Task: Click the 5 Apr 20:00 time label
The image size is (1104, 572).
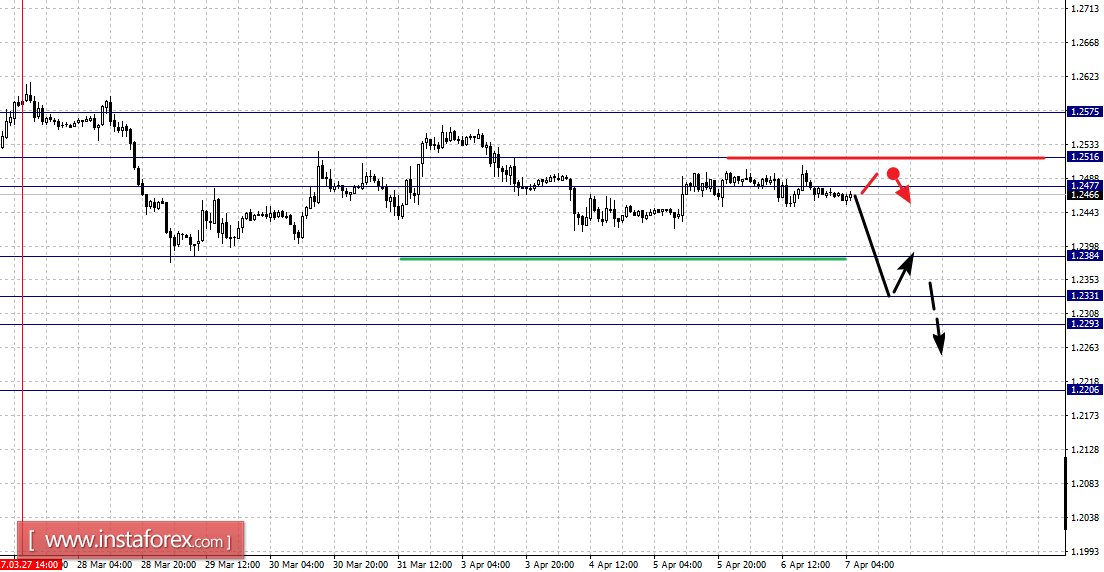Action: click(x=742, y=565)
